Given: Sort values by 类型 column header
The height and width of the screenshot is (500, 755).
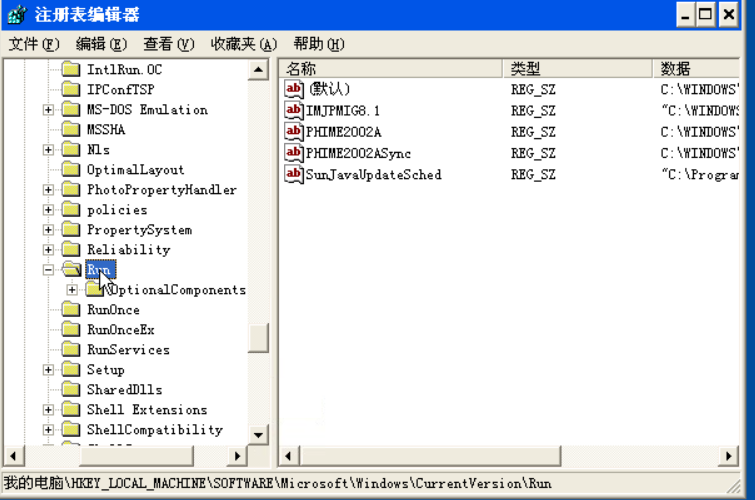Looking at the screenshot, I should (577, 68).
